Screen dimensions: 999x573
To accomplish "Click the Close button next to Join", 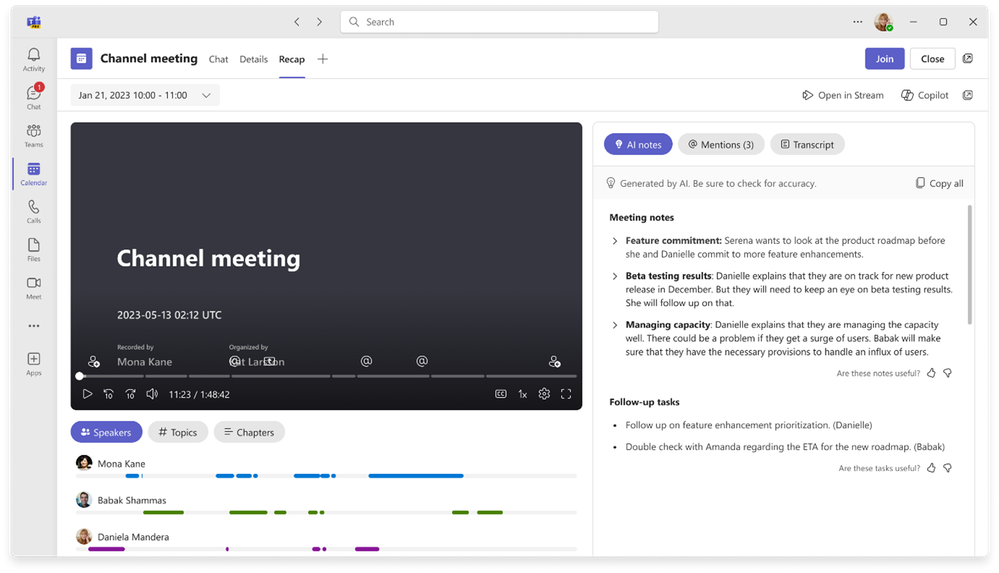I will 932,59.
